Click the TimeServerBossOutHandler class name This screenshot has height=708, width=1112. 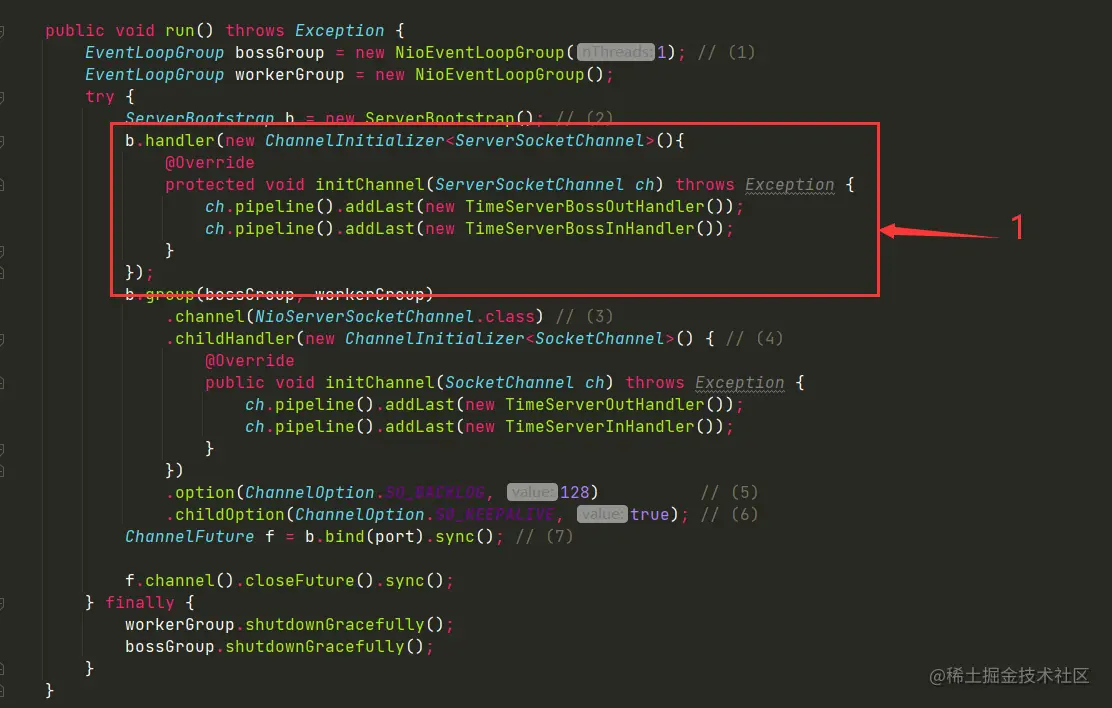[x=585, y=206]
